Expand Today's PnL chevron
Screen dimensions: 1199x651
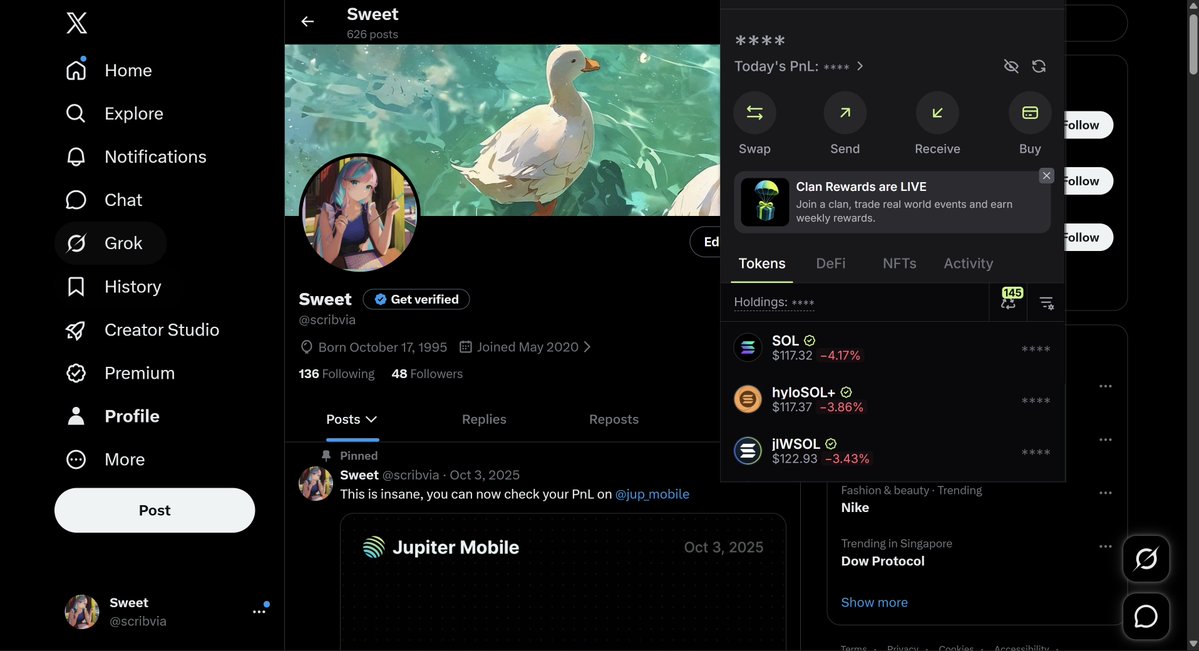(x=860, y=67)
